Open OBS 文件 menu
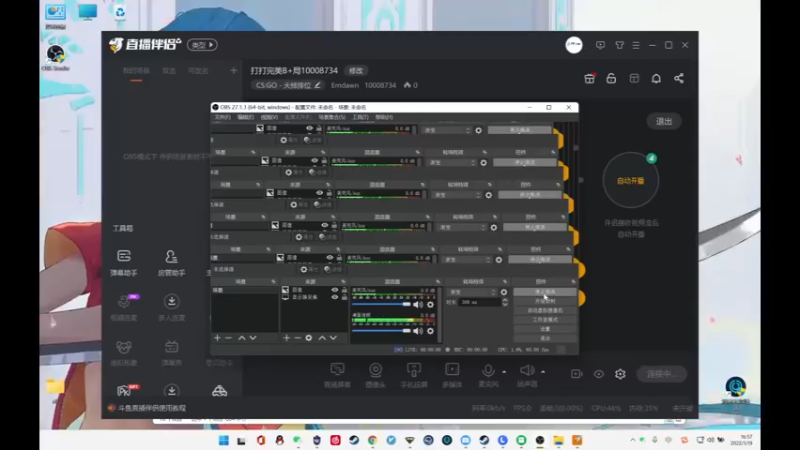The height and width of the screenshot is (450, 800). tap(222, 117)
